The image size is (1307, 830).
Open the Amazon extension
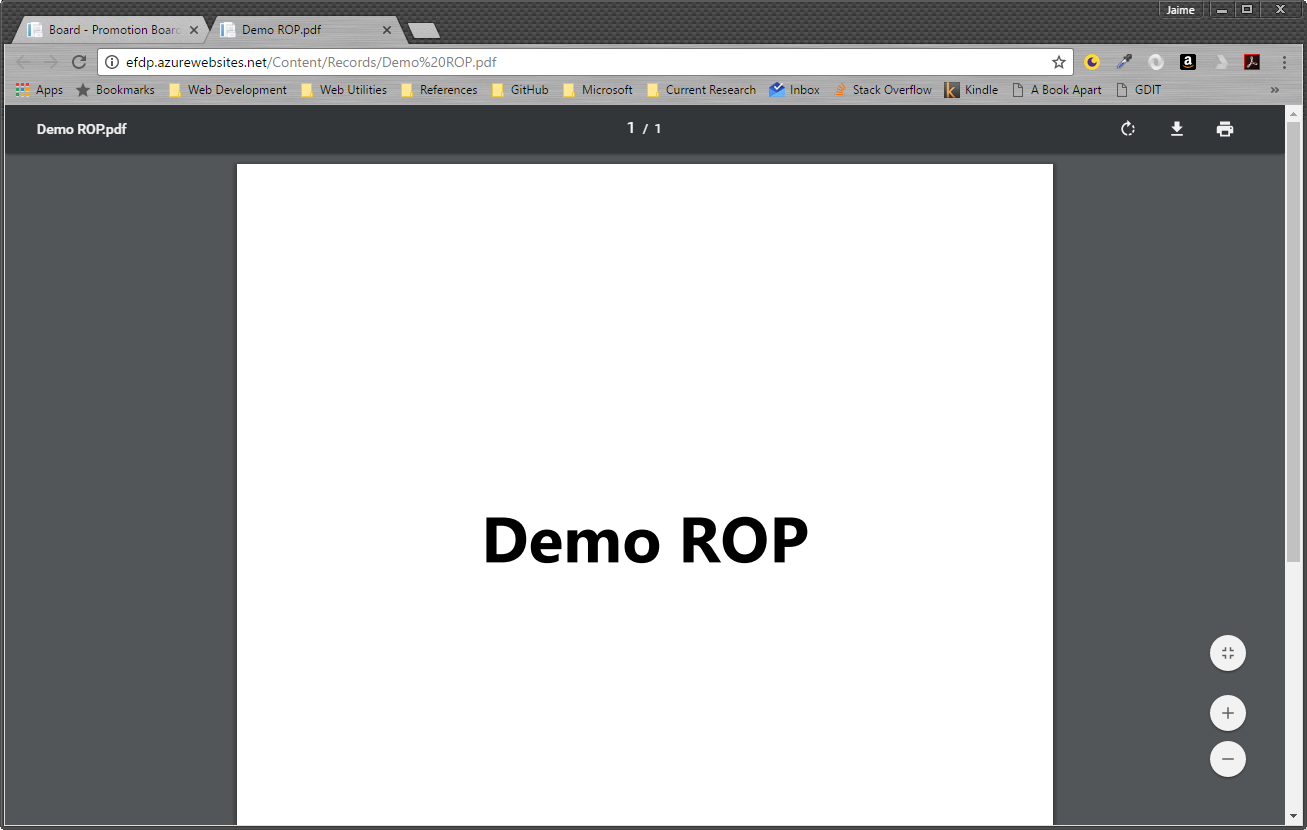tap(1188, 62)
